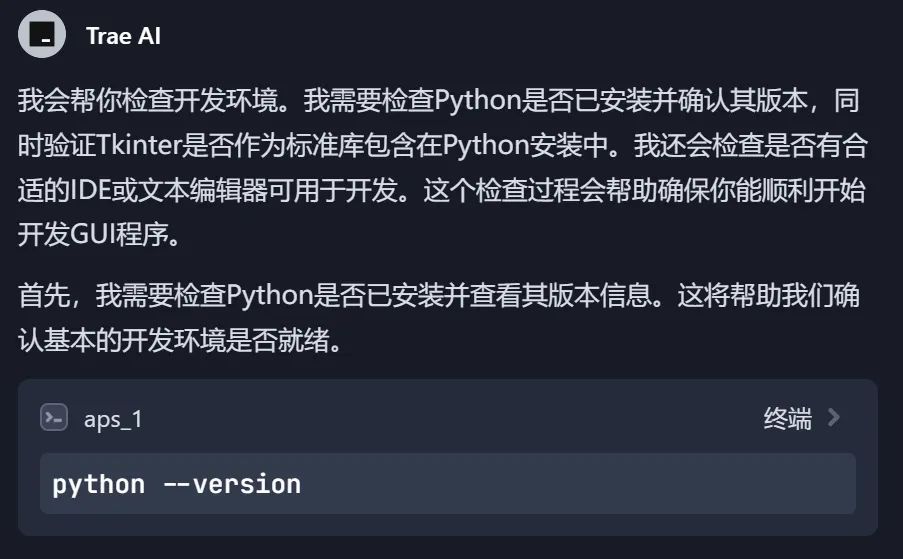The image size is (903, 559).
Task: Click the --version flag in the command
Action: click(x=232, y=485)
